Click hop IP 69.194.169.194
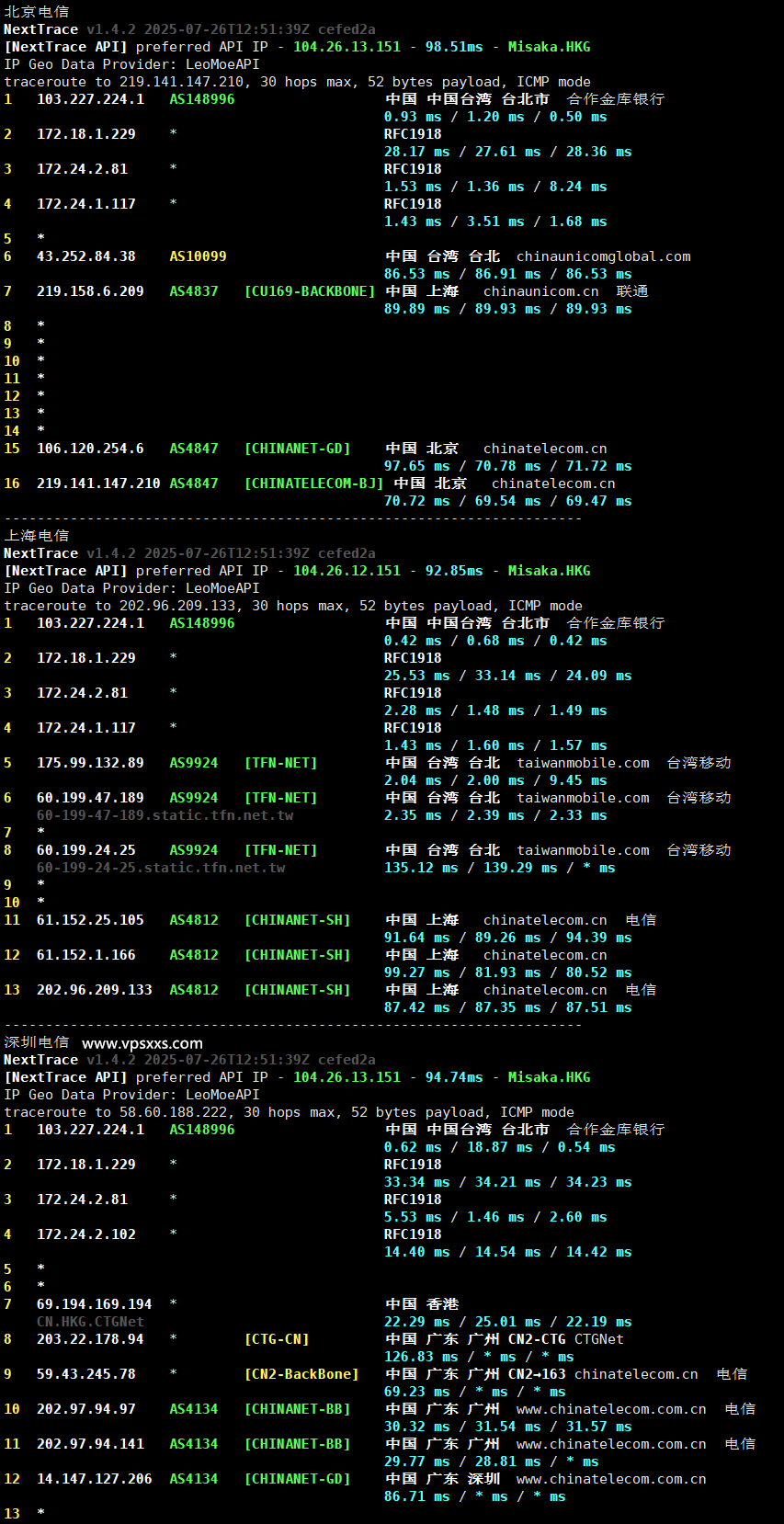This screenshot has height=1524, width=784. 95,1304
